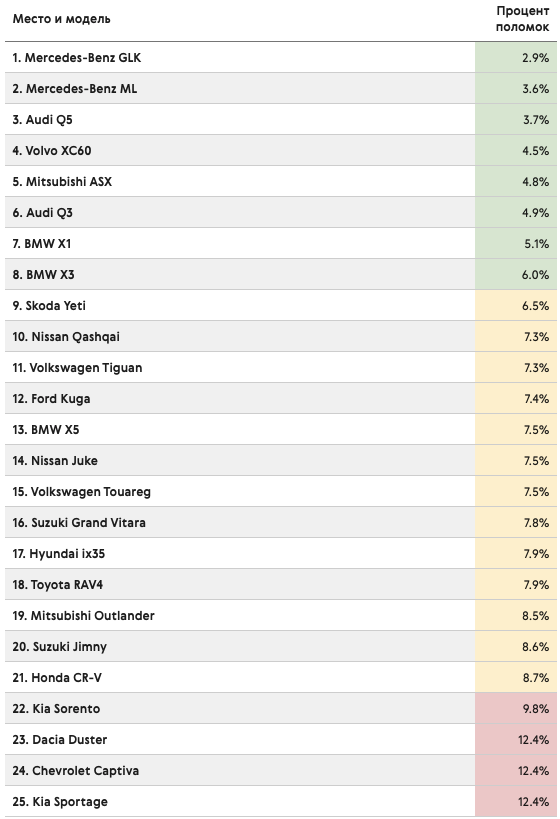Click the Kia Sportage row
This screenshot has width=560, height=819.
coord(281,801)
